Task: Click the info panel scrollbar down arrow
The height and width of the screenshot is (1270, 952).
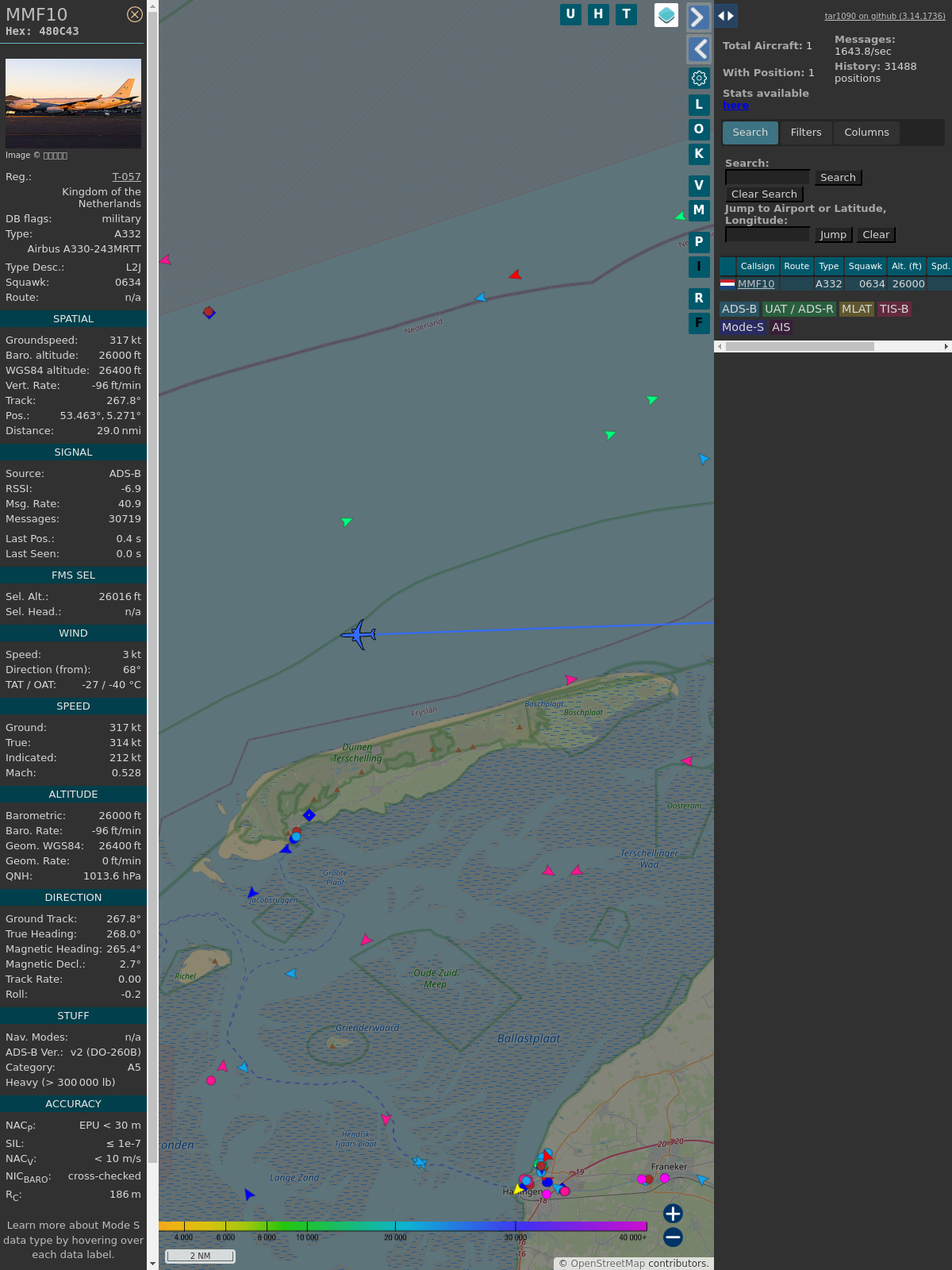Action: coord(152,1264)
